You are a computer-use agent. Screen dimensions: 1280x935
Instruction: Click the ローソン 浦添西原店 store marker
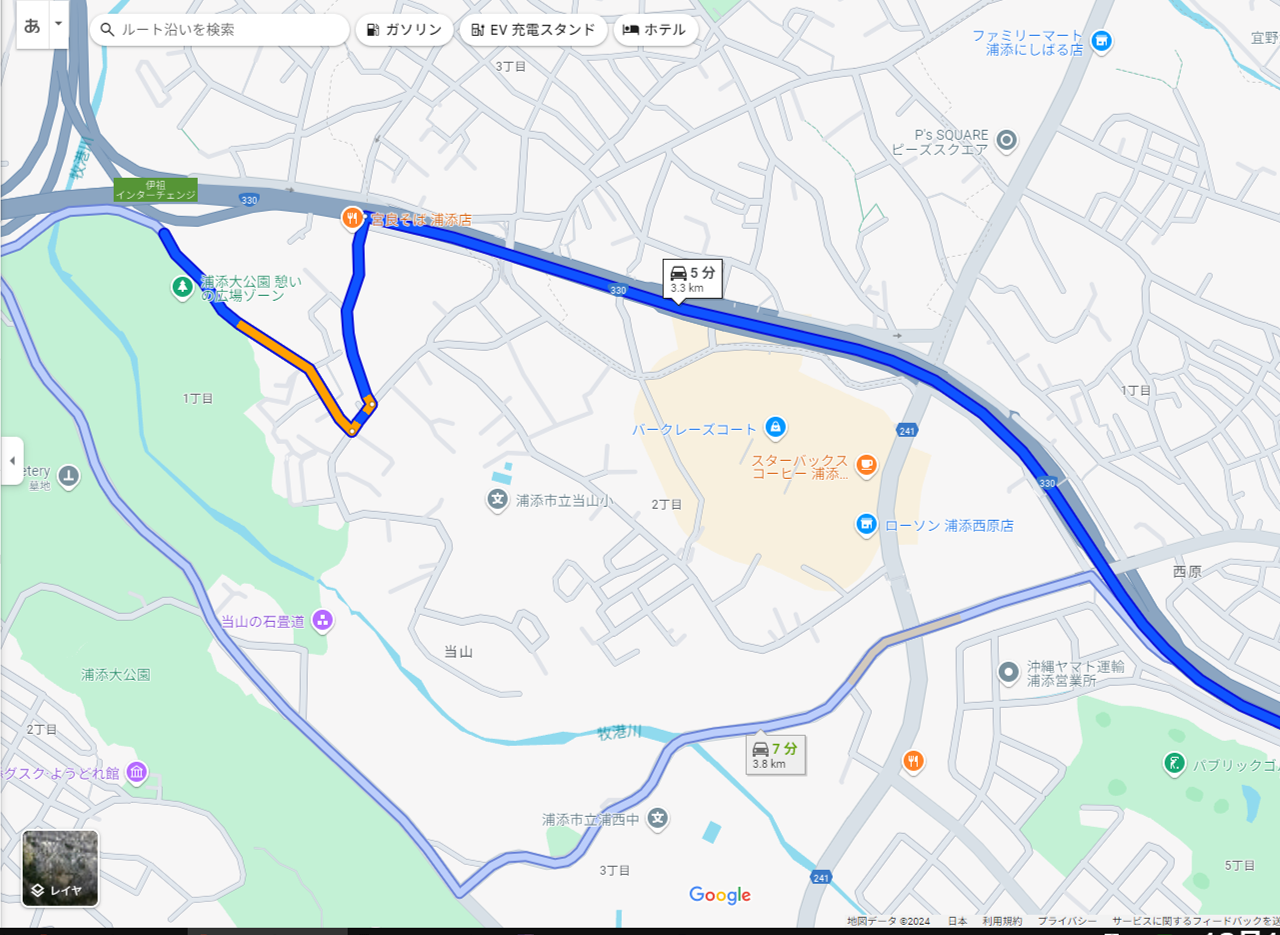pyautogui.click(x=866, y=524)
